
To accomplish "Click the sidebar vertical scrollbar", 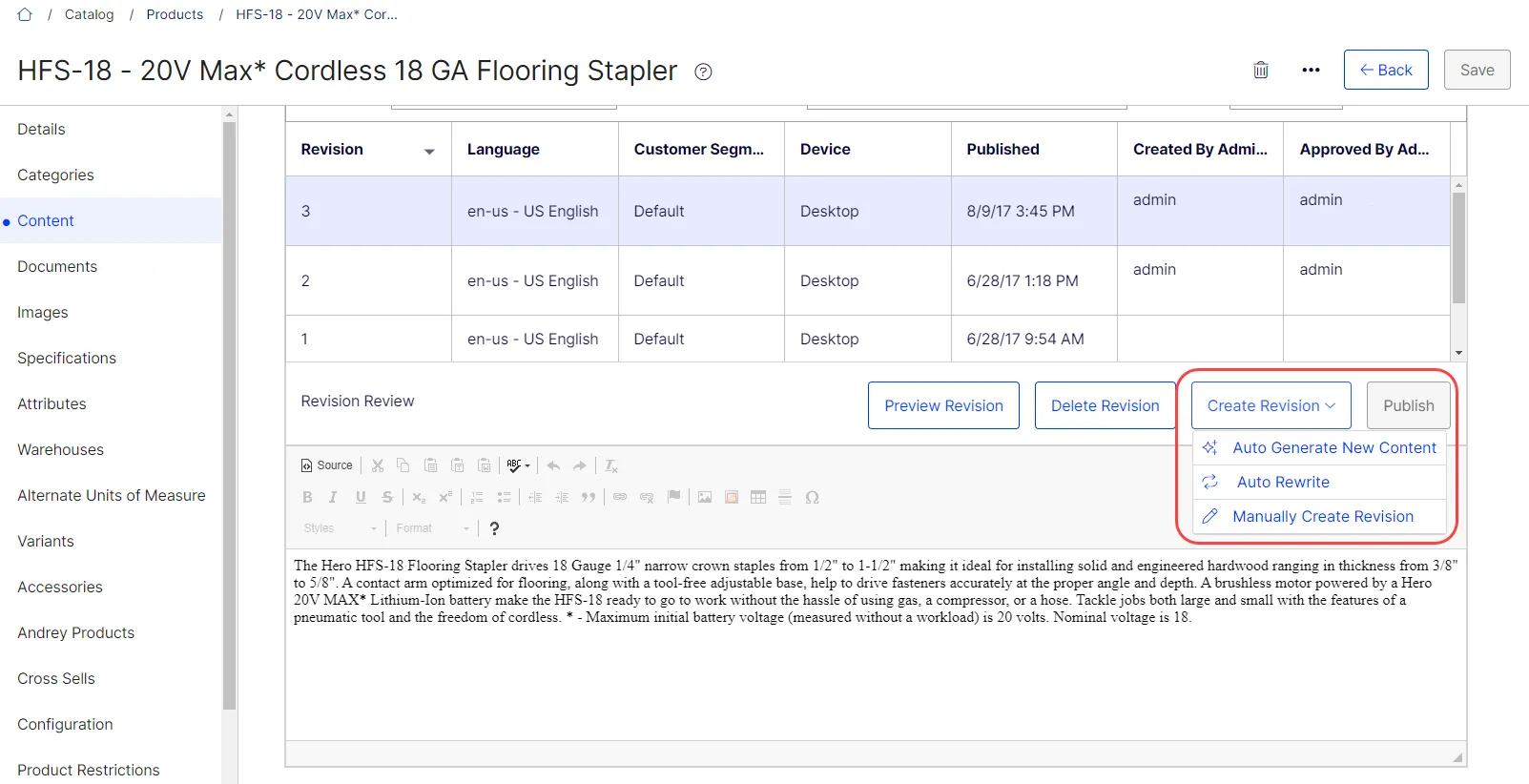I will tap(229, 415).
